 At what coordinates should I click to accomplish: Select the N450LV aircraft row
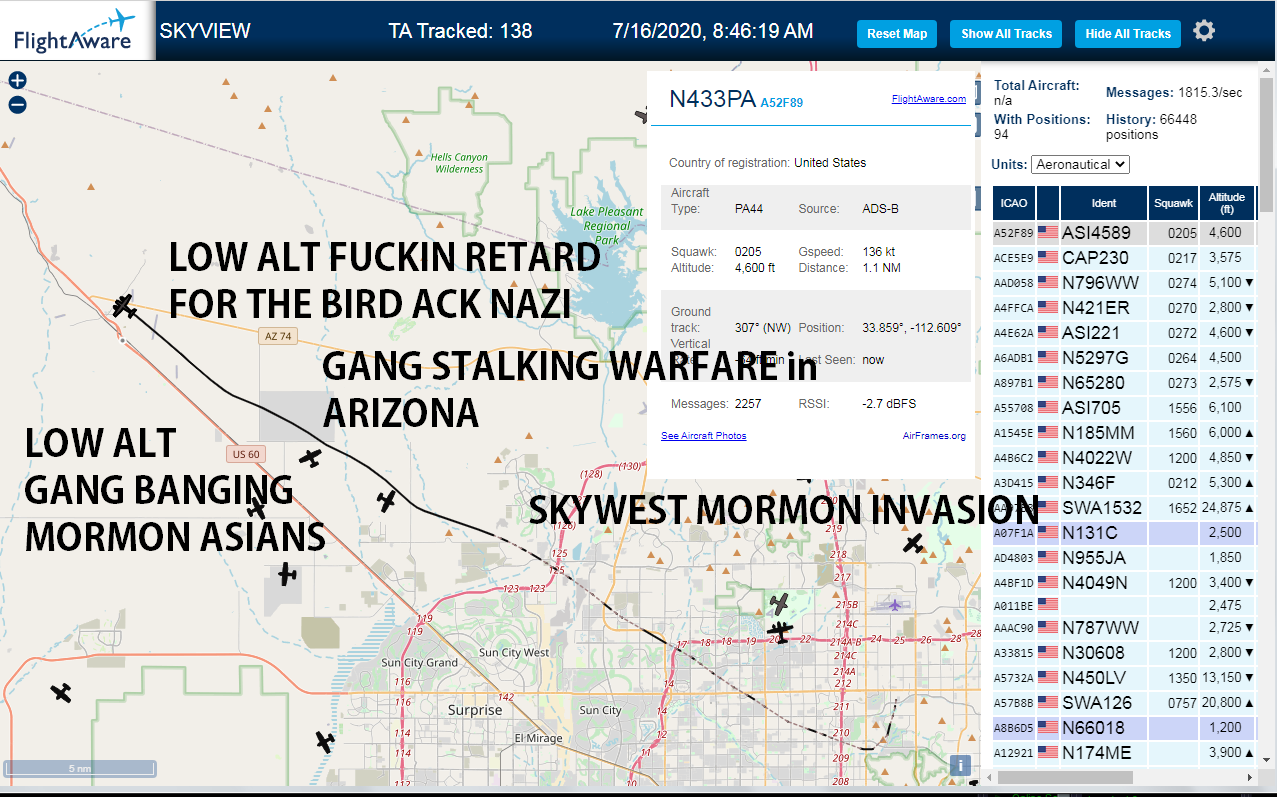tap(1125, 678)
